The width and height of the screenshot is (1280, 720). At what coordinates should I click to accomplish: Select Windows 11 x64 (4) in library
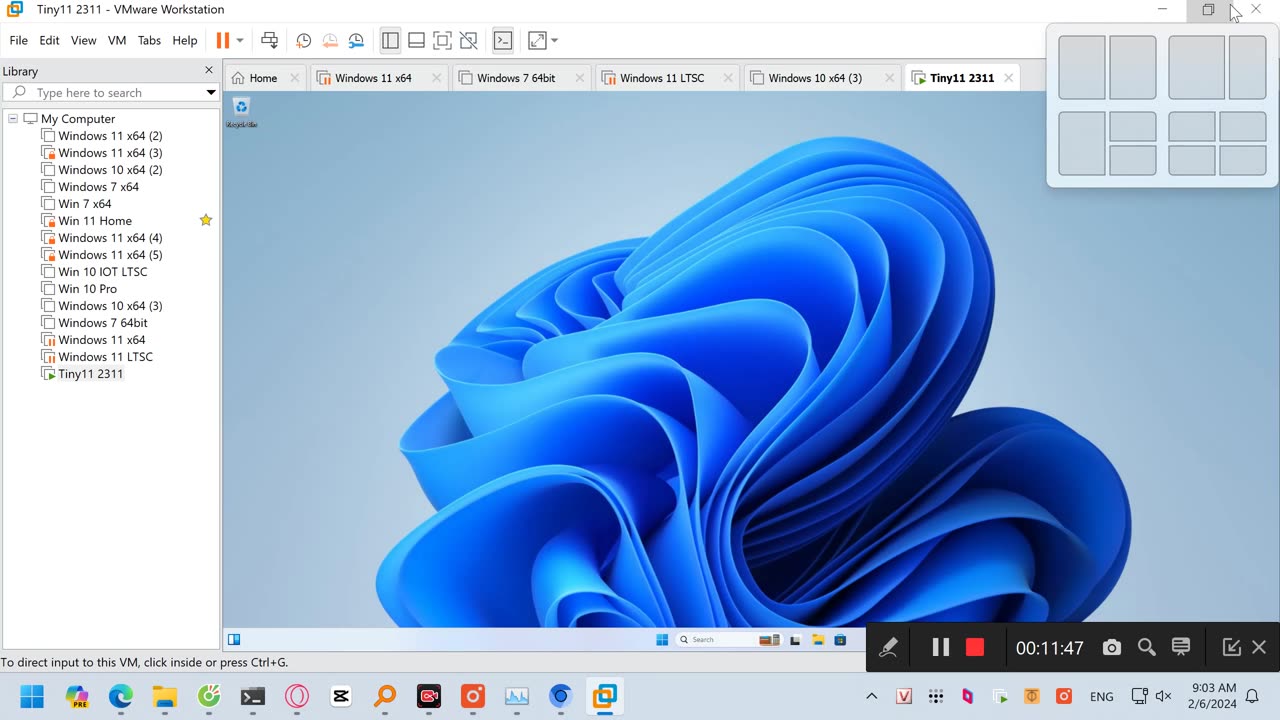click(x=110, y=237)
